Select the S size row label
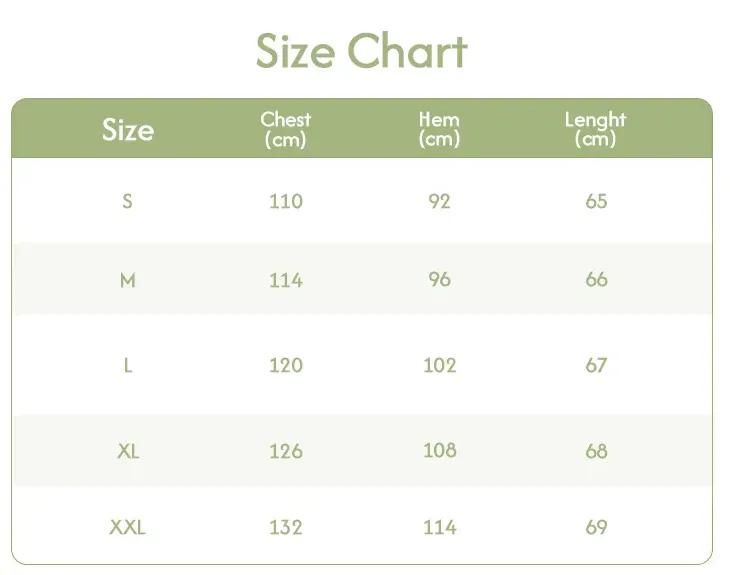 (x=127, y=201)
